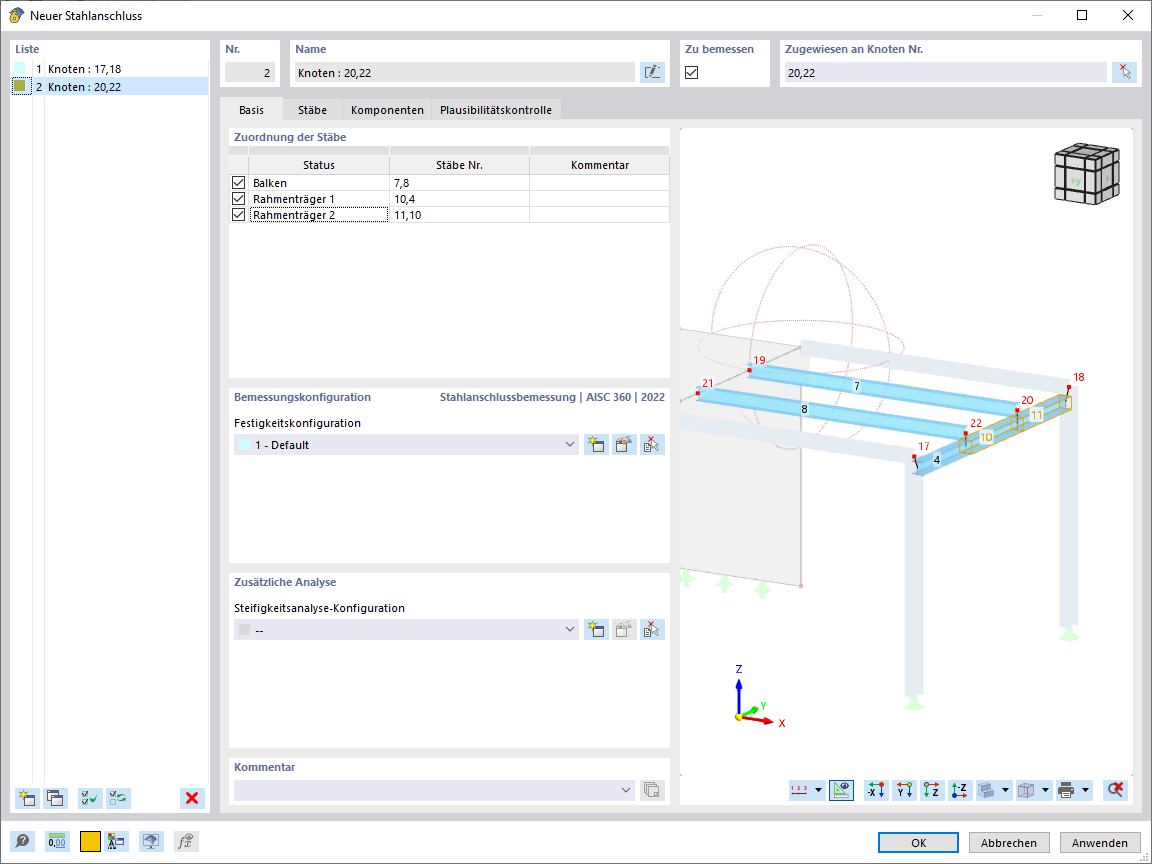Open the comment library icon
The image size is (1152, 864).
(x=652, y=790)
